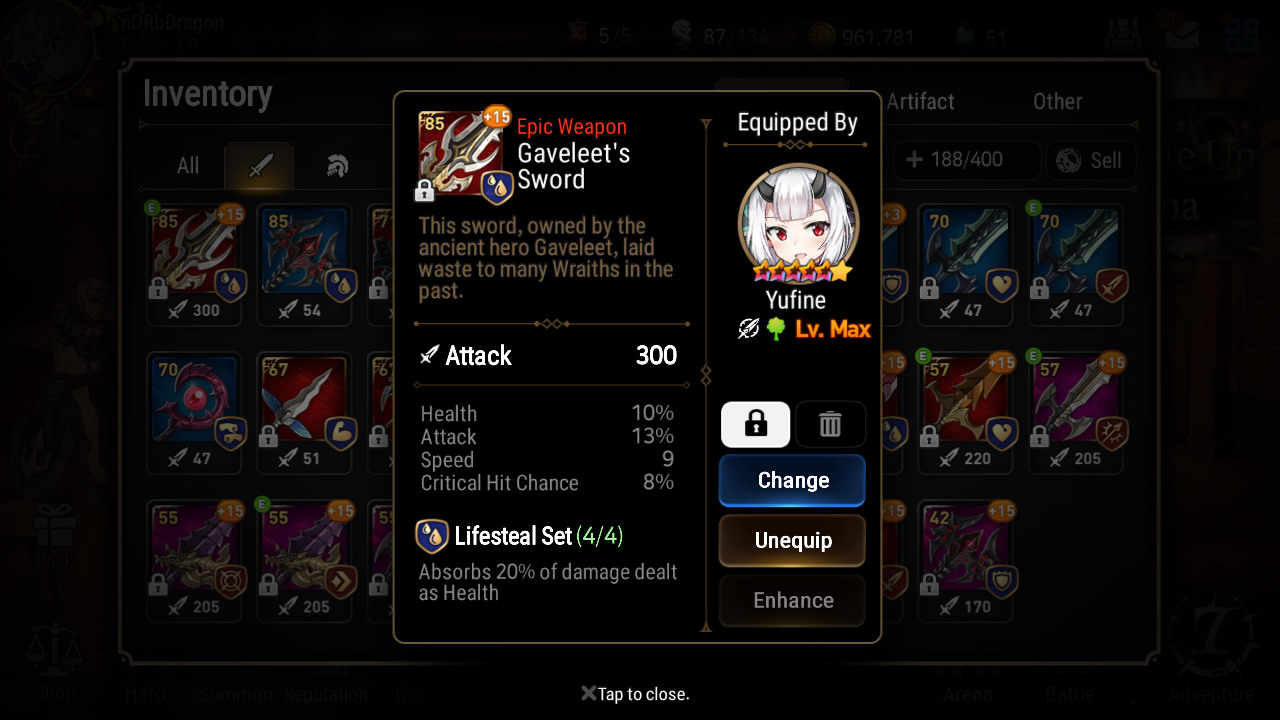
Task: Tap the X Tap to close label
Action: coord(635,694)
